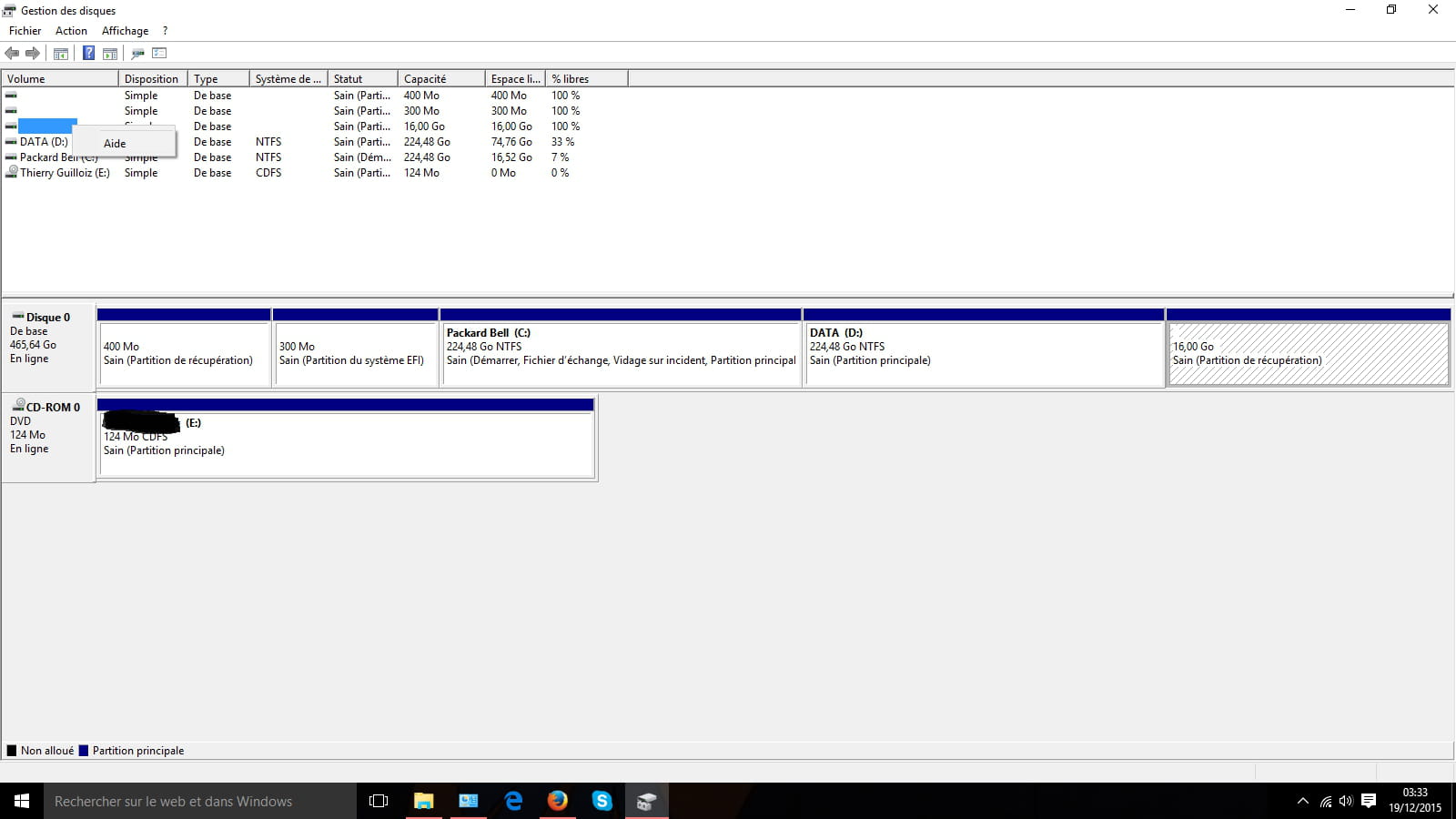Viewport: 1456px width, 819px height.
Task: Open Help via blue question mark icon
Action: [x=88, y=53]
